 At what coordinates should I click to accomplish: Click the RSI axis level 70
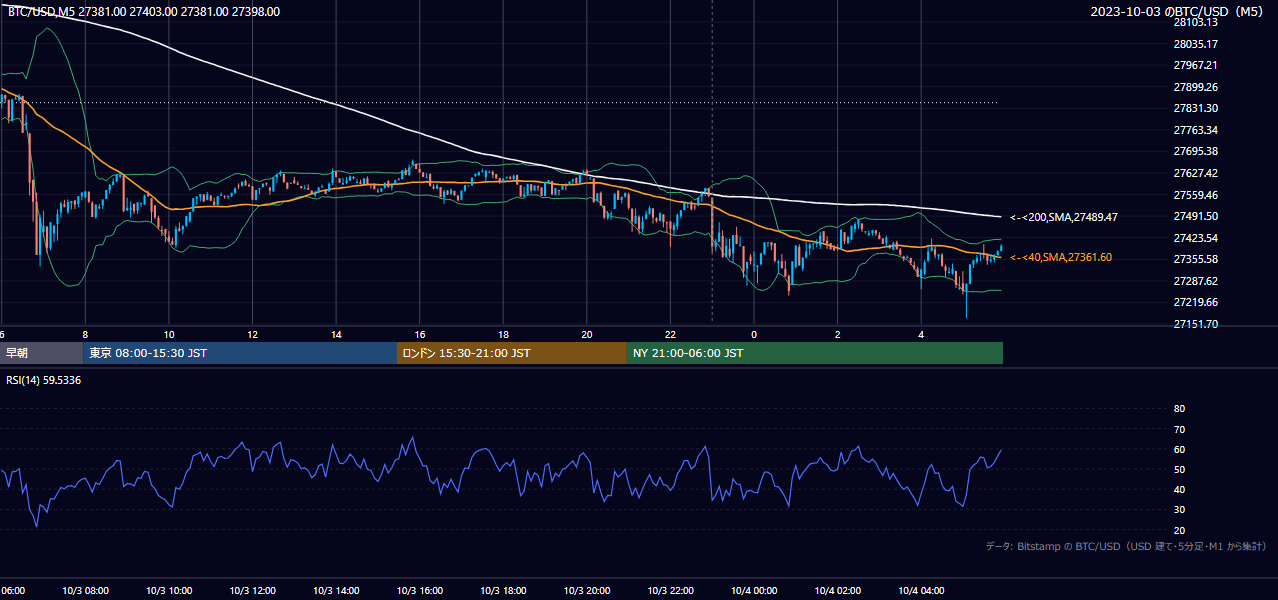pyautogui.click(x=1179, y=429)
